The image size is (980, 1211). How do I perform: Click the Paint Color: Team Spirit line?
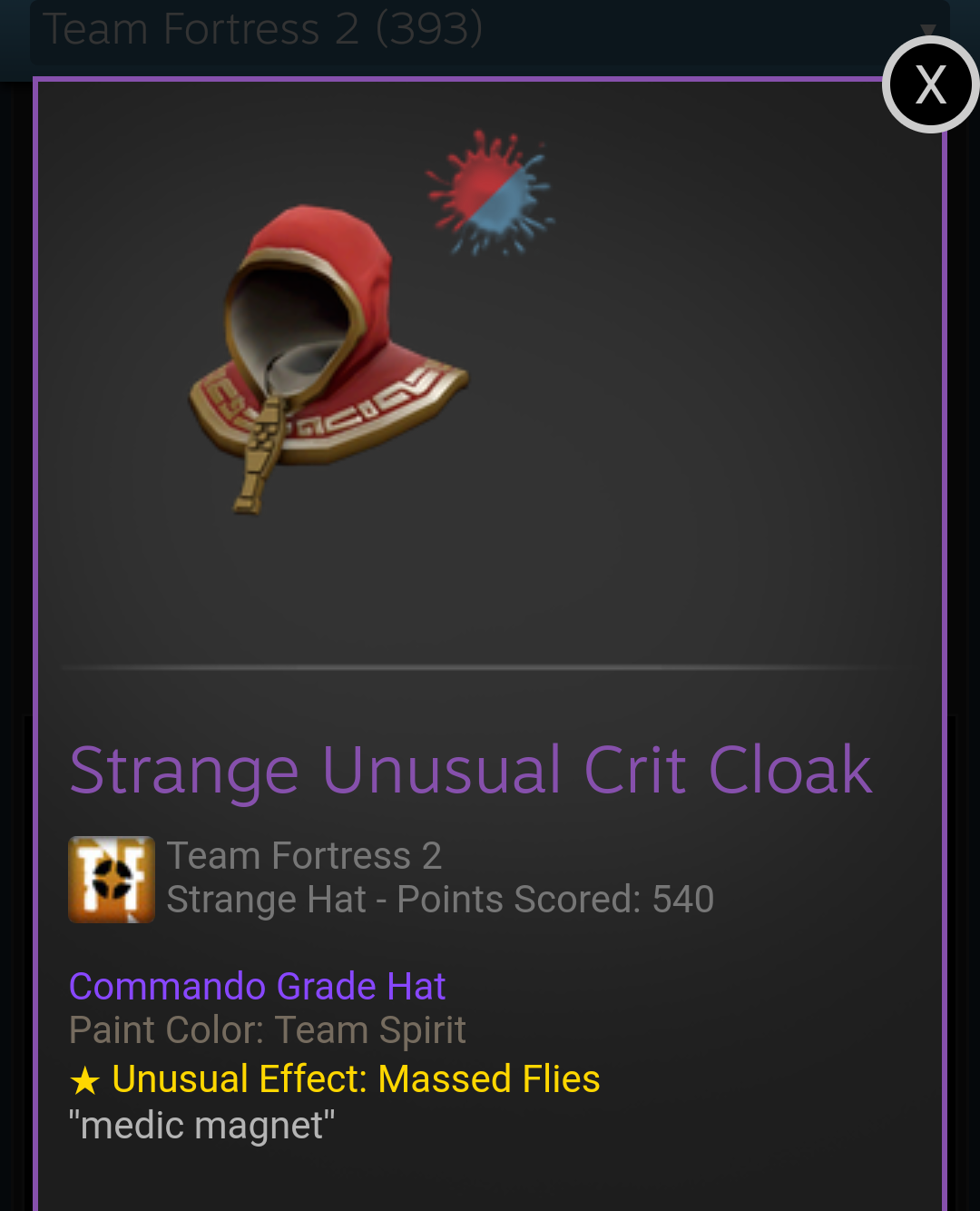coord(268,1030)
